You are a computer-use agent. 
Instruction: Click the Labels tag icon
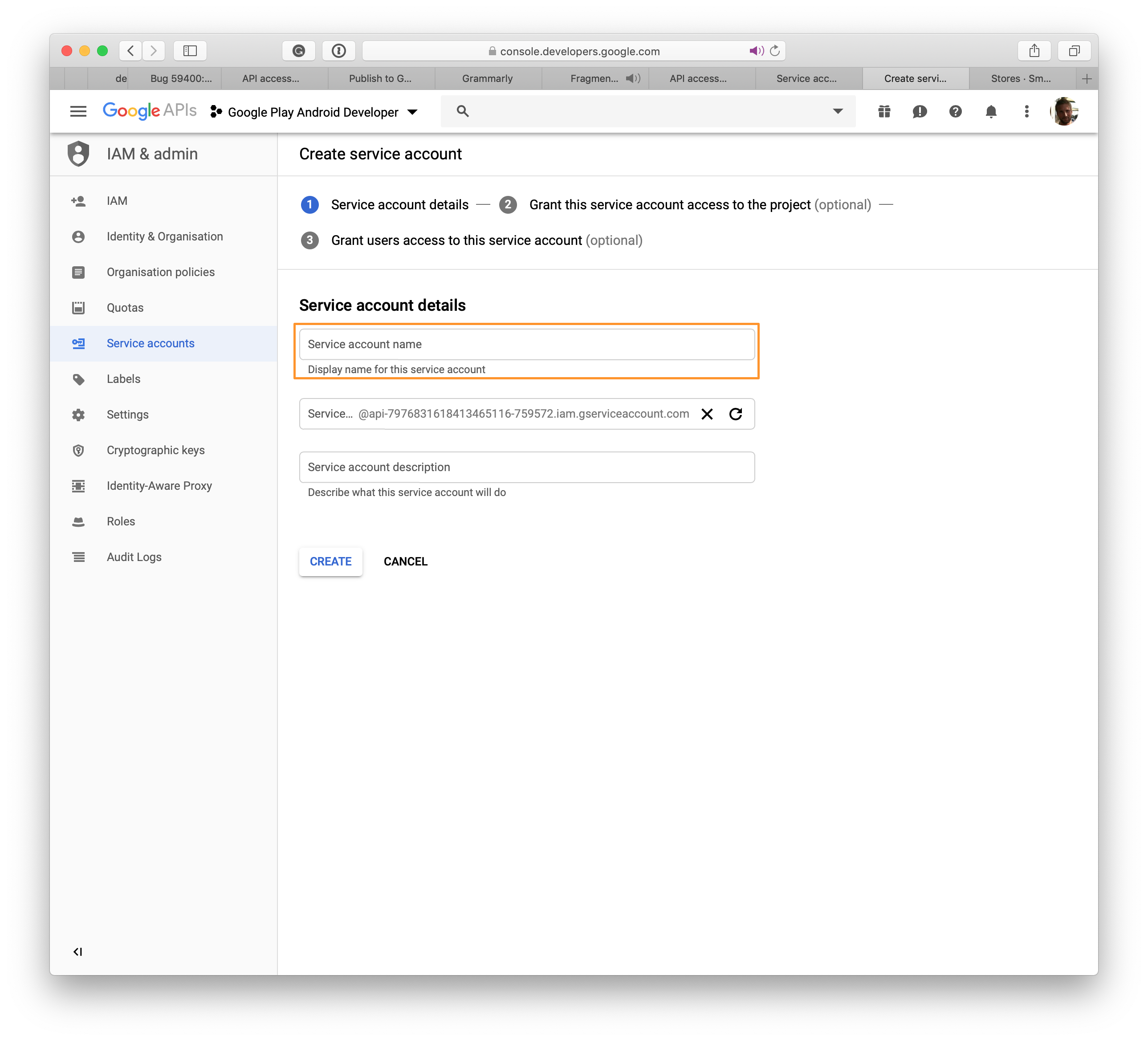80,378
